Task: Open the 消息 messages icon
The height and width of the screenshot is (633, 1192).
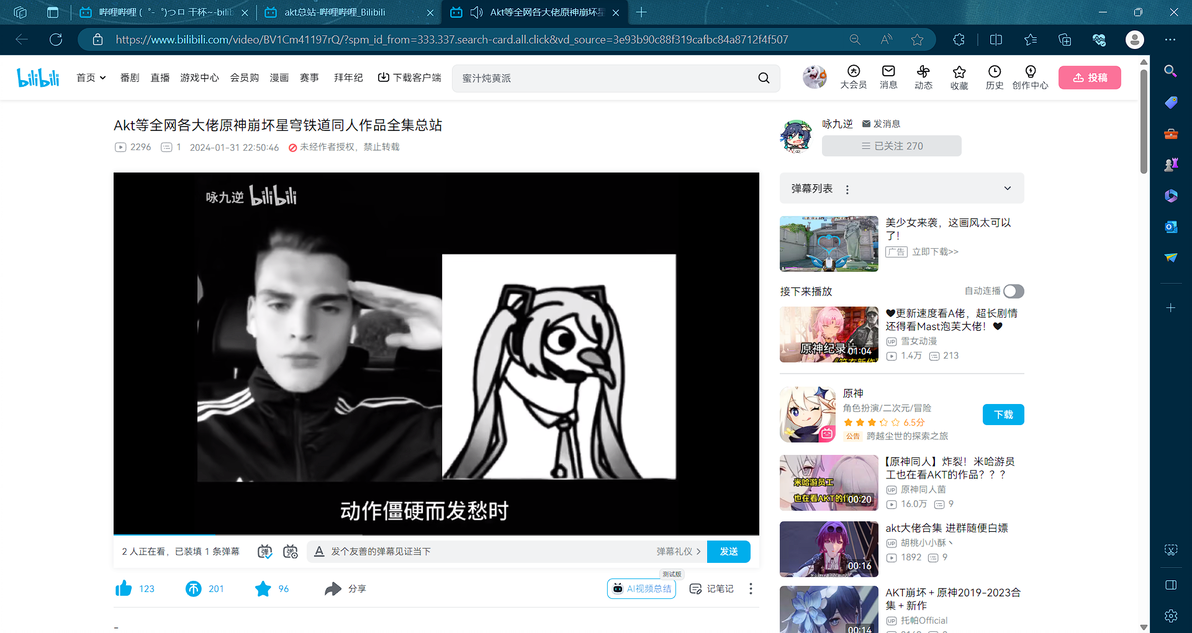Action: (889, 77)
